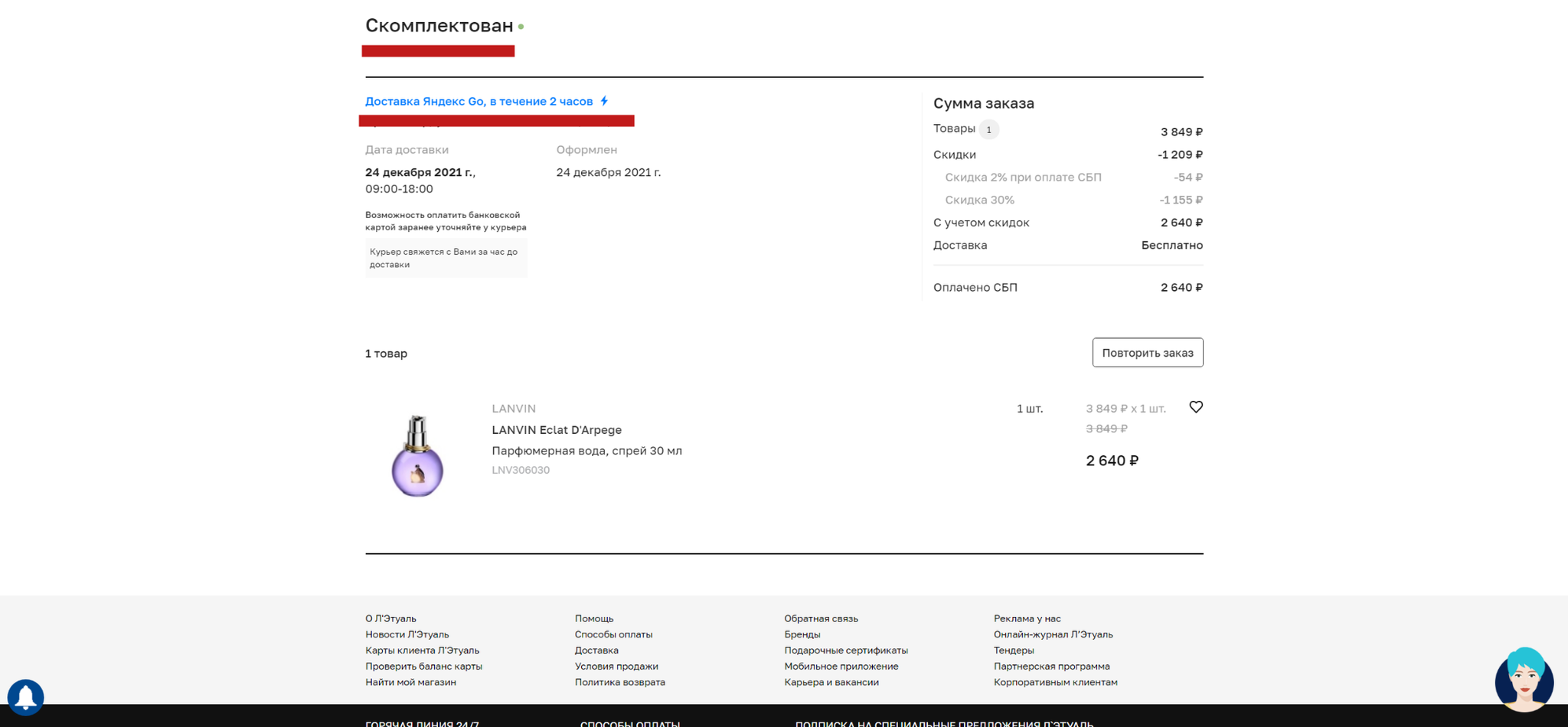This screenshot has height=727, width=1568.
Task: Click 1 товар items count label
Action: tap(386, 354)
